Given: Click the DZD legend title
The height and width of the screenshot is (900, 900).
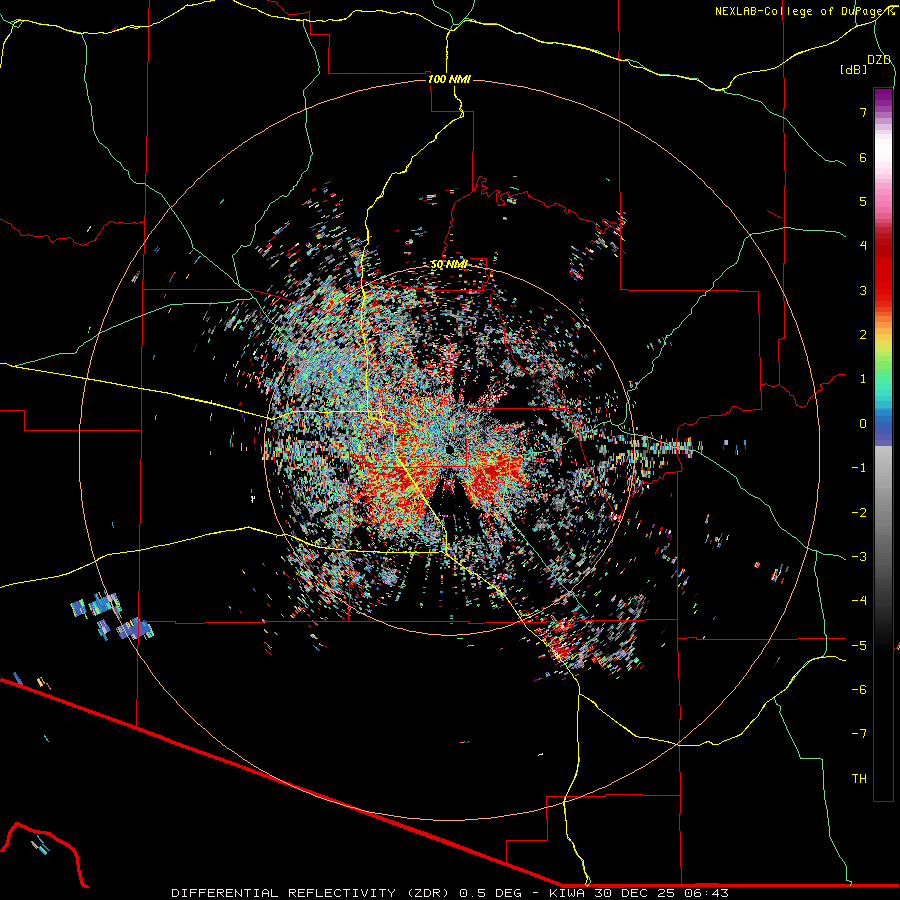Looking at the screenshot, I should point(879,60).
